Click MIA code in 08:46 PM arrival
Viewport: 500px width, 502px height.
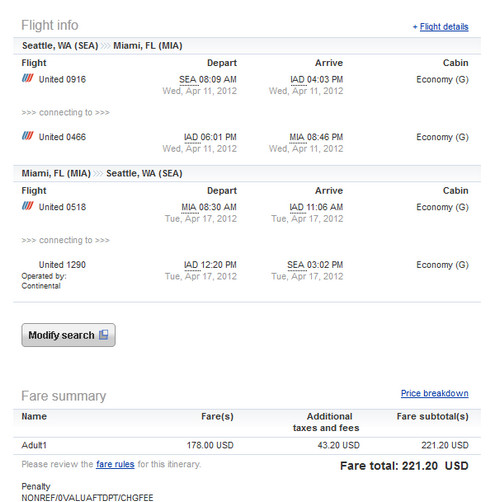pyautogui.click(x=297, y=137)
